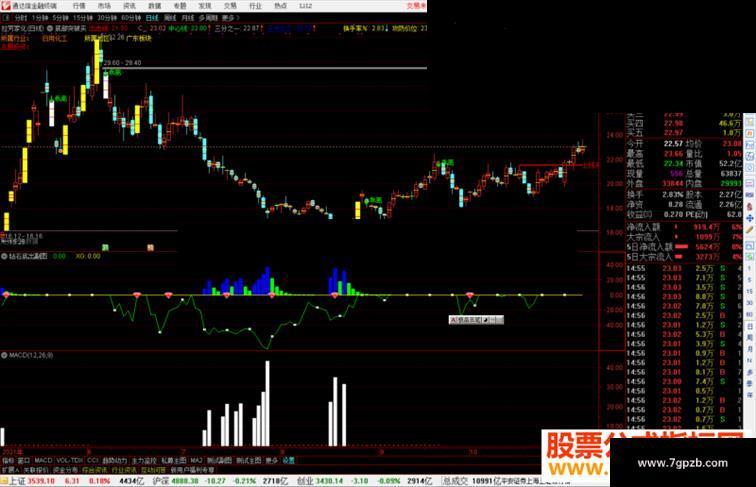Select the 指标 bottom tab
Viewport: 756px width, 487px height.
pyautogui.click(x=8, y=460)
